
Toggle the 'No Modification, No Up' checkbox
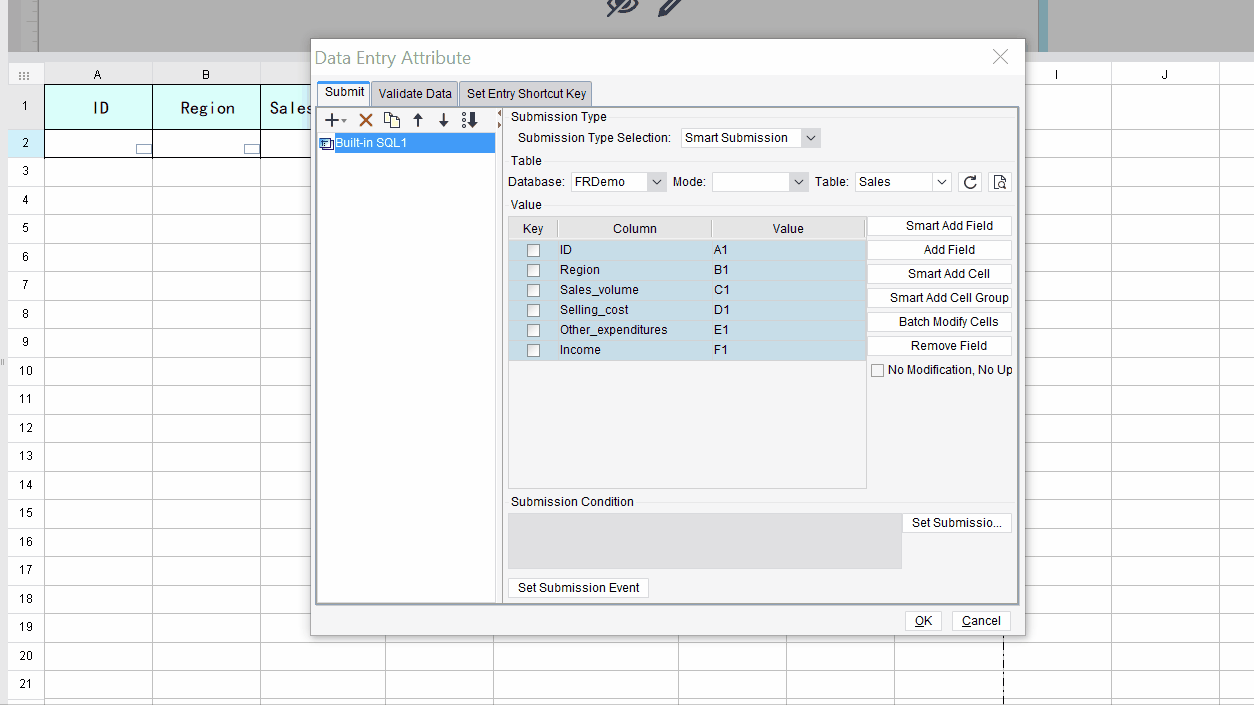pyautogui.click(x=877, y=370)
